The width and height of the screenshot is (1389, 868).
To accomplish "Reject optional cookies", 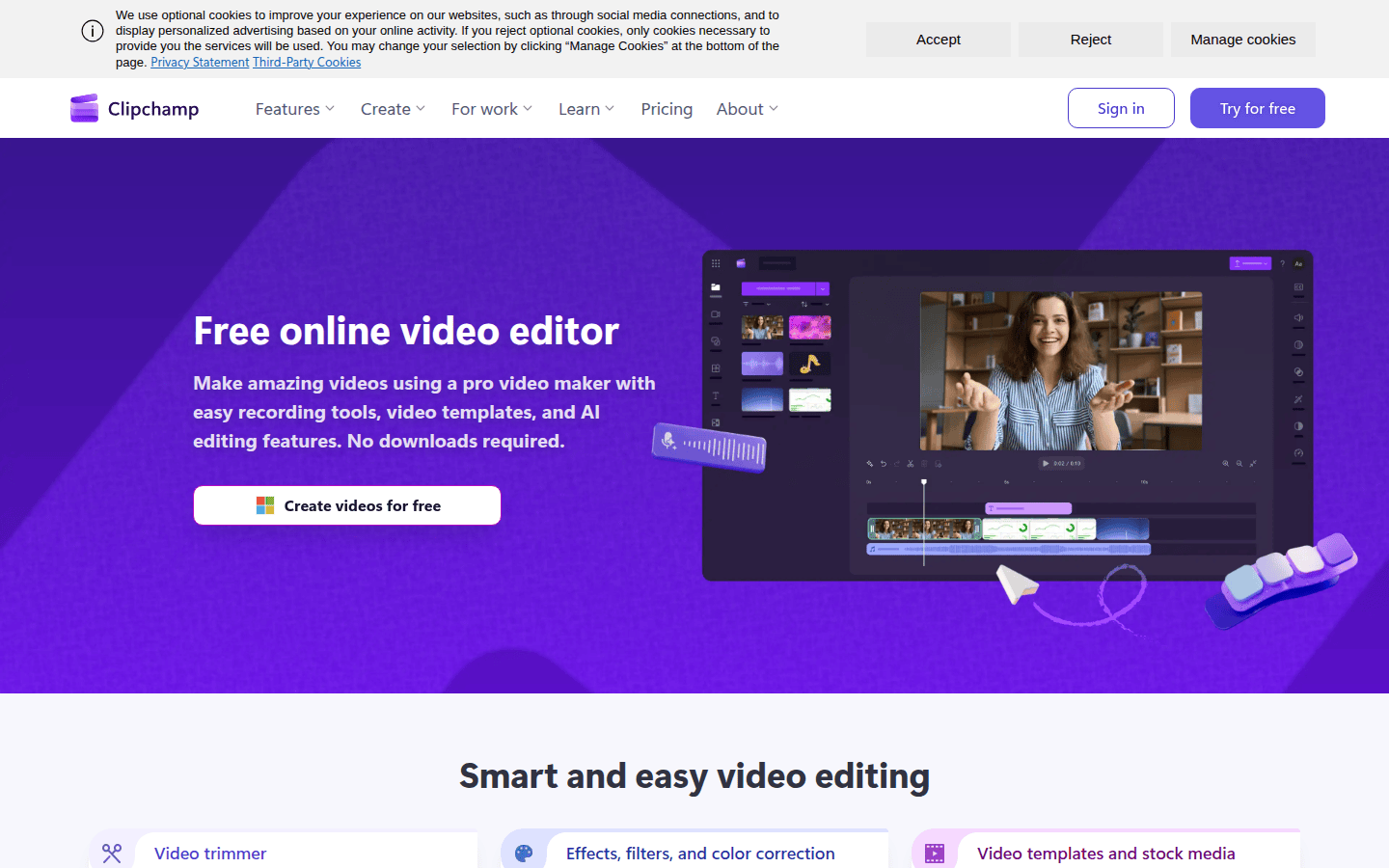I will (x=1090, y=40).
